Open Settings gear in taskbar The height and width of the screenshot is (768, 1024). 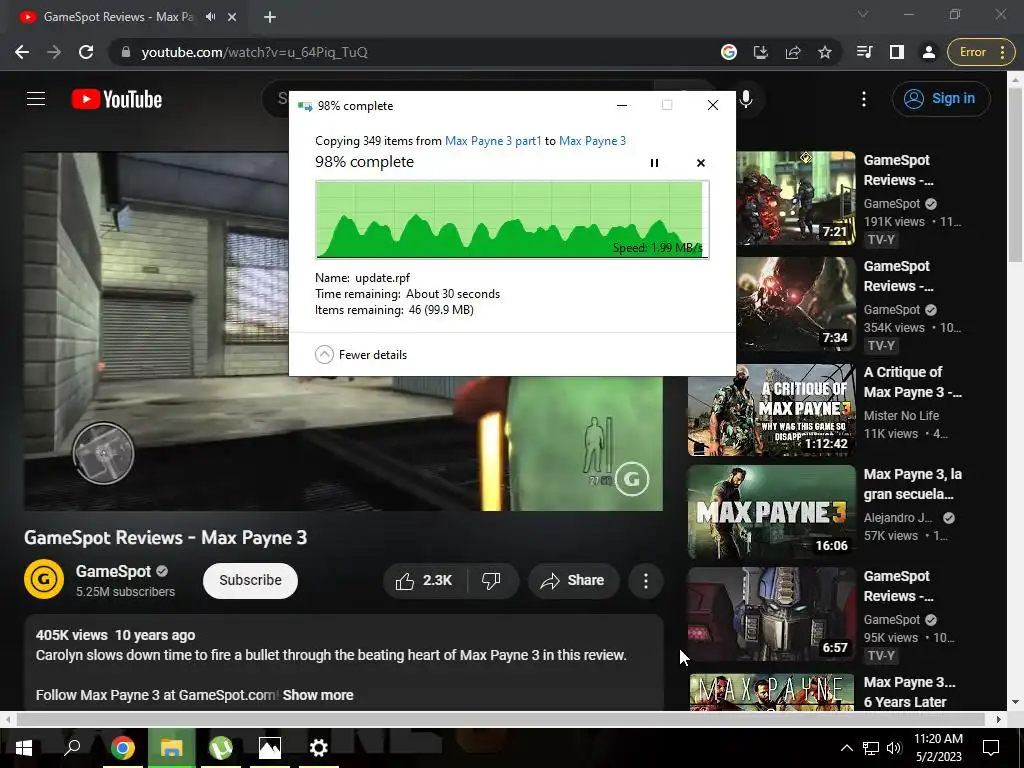(x=319, y=748)
